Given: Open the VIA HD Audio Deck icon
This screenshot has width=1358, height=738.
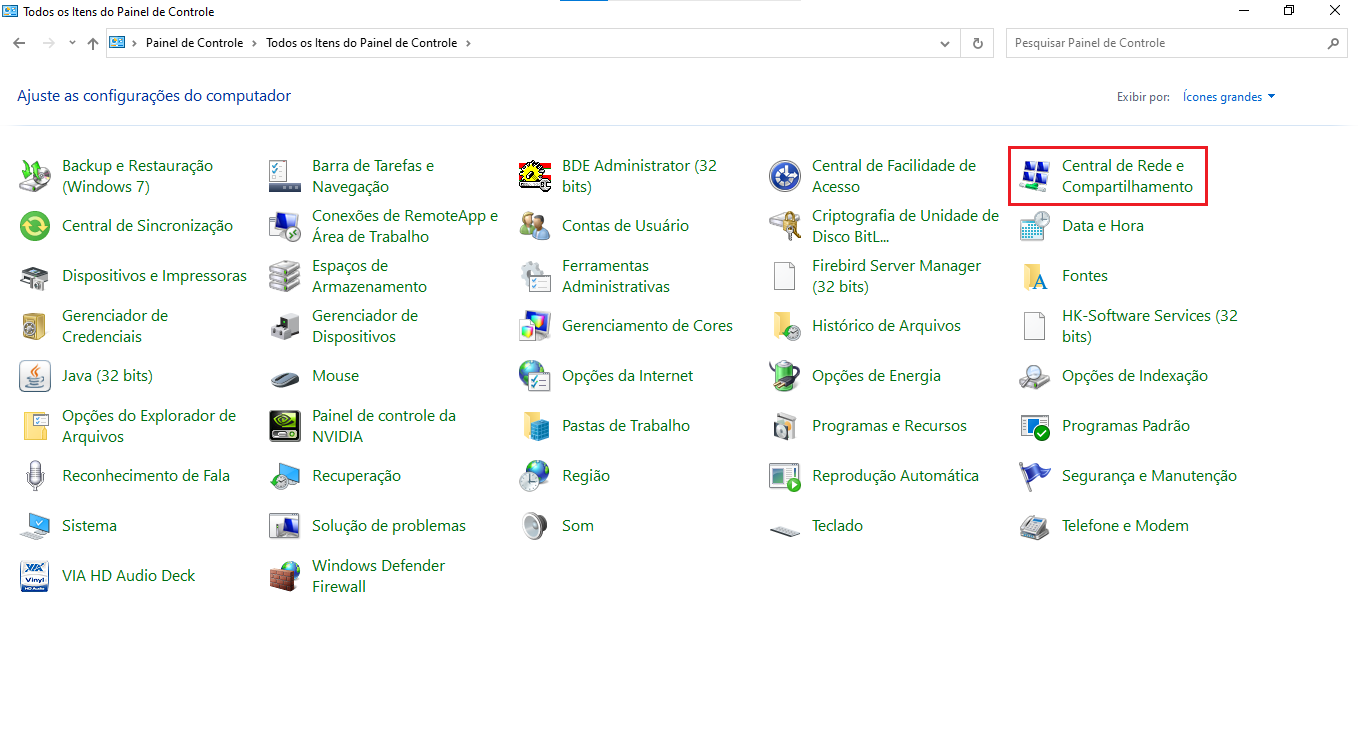Looking at the screenshot, I should pyautogui.click(x=35, y=576).
